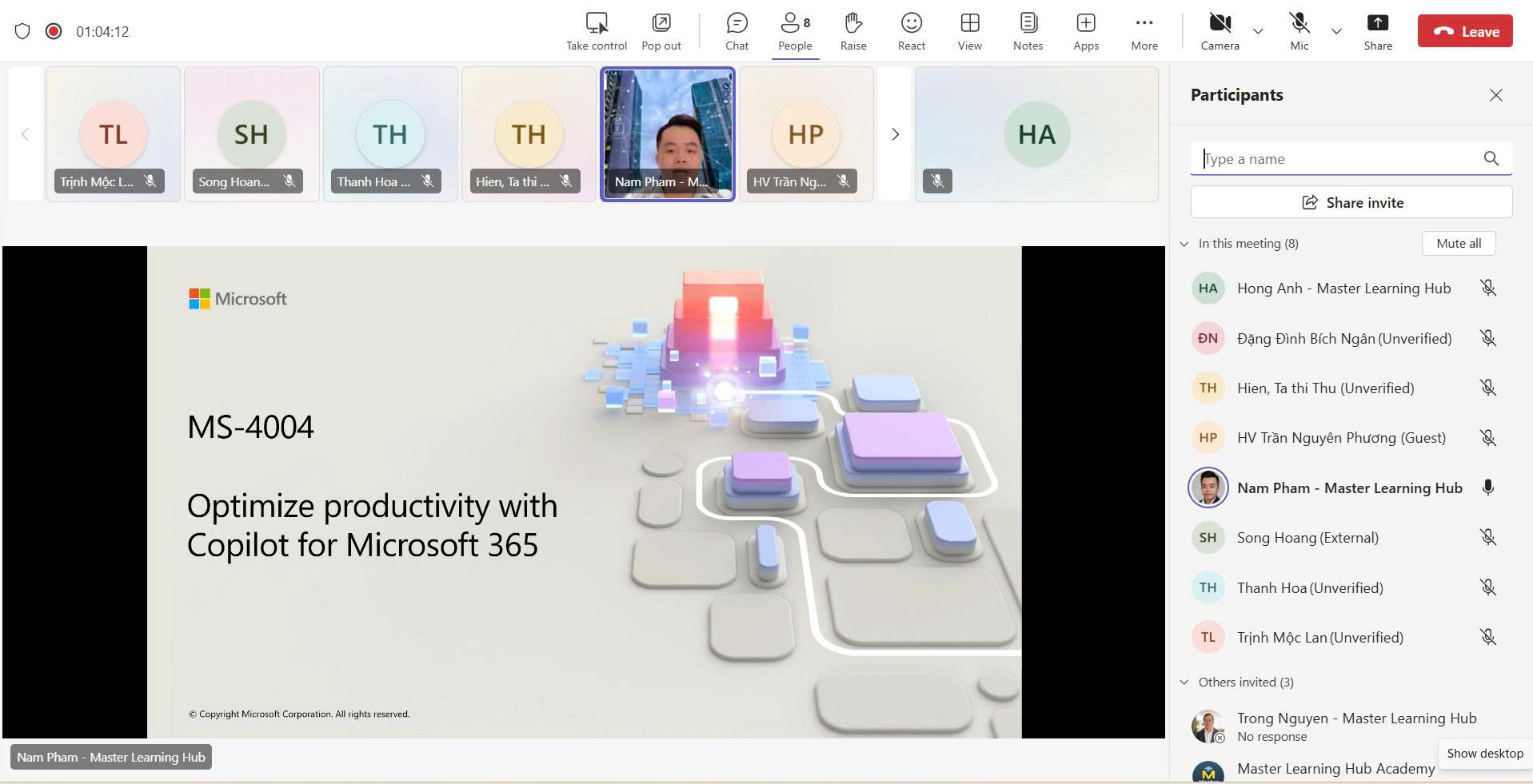
Task: Toggle the People panel icon
Action: [795, 32]
